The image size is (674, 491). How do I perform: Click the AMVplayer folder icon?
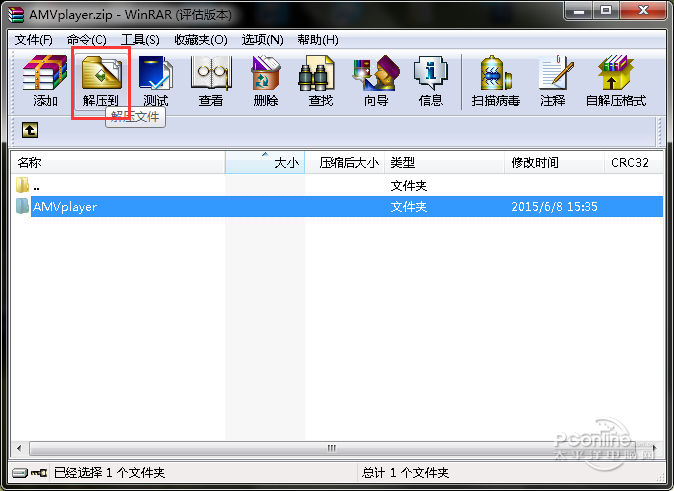pos(22,206)
